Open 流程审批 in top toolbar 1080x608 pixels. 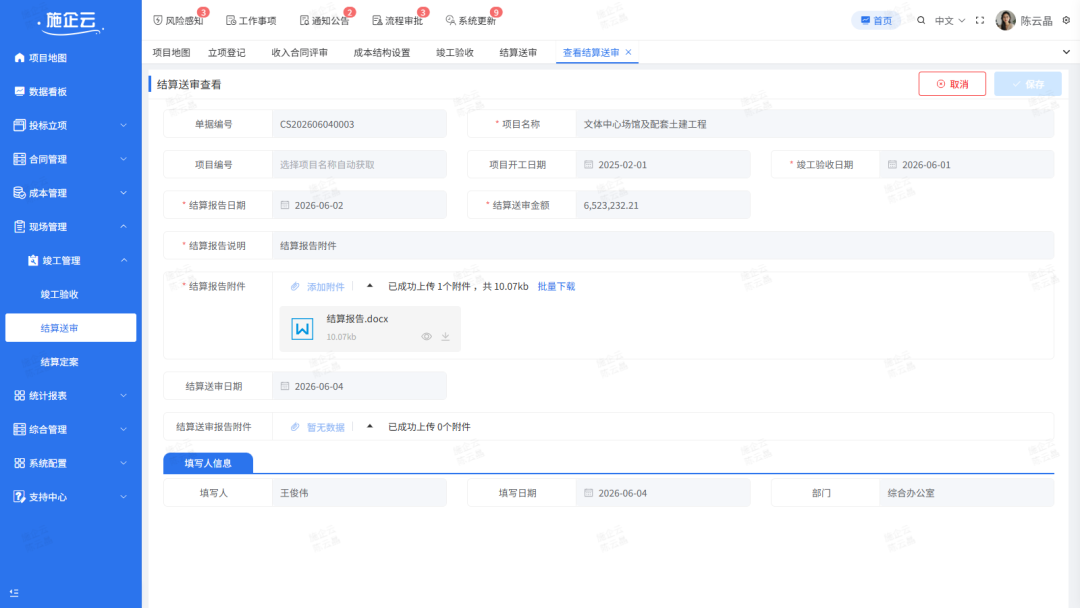click(x=397, y=21)
